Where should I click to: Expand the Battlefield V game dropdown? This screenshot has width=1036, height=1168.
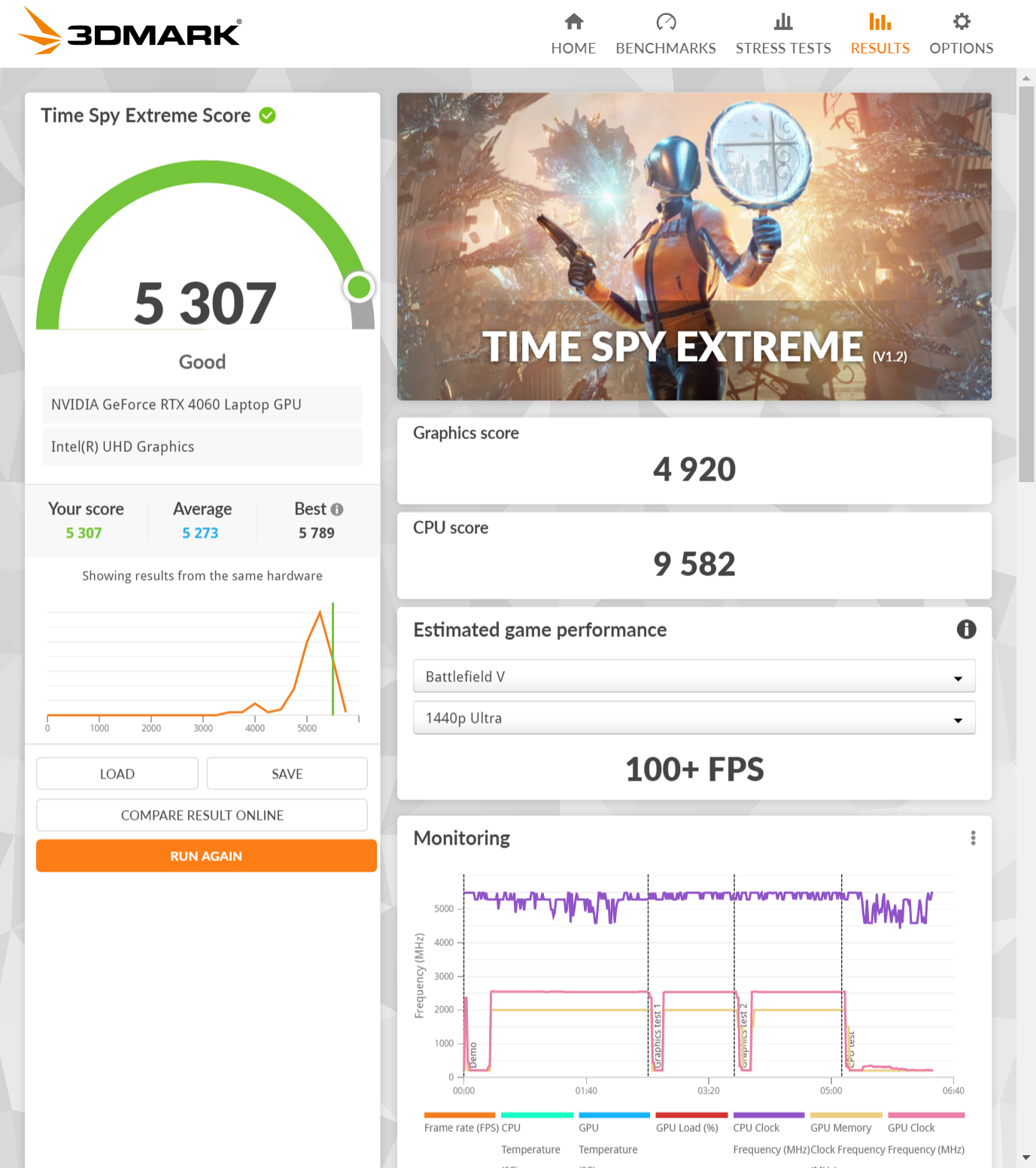[x=694, y=676]
